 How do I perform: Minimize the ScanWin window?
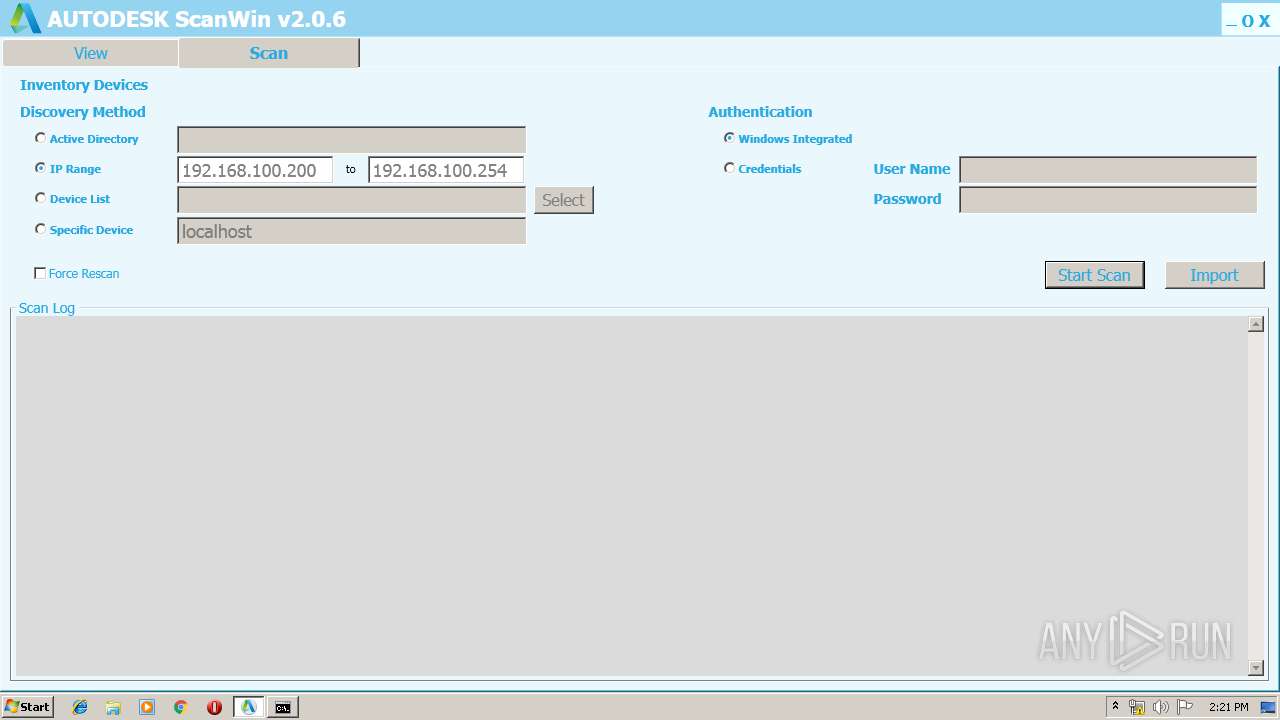pyautogui.click(x=1231, y=21)
